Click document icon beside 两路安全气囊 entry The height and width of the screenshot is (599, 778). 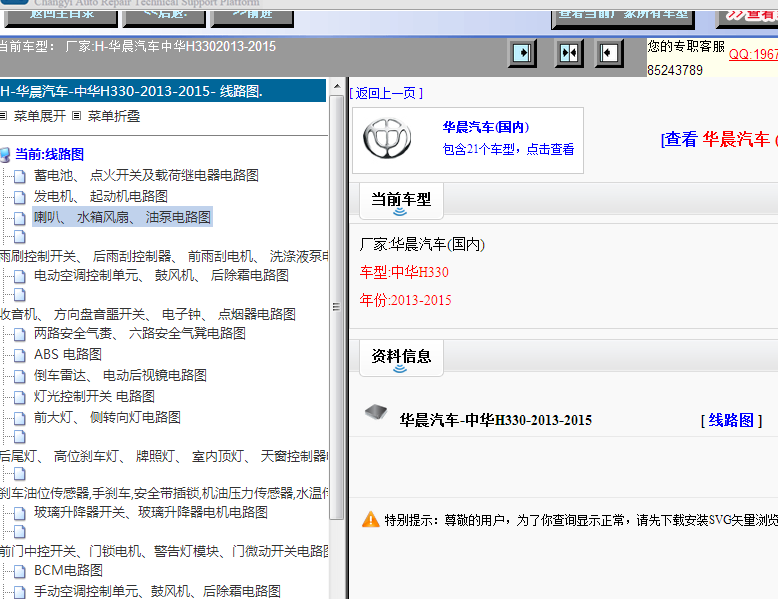point(19,334)
